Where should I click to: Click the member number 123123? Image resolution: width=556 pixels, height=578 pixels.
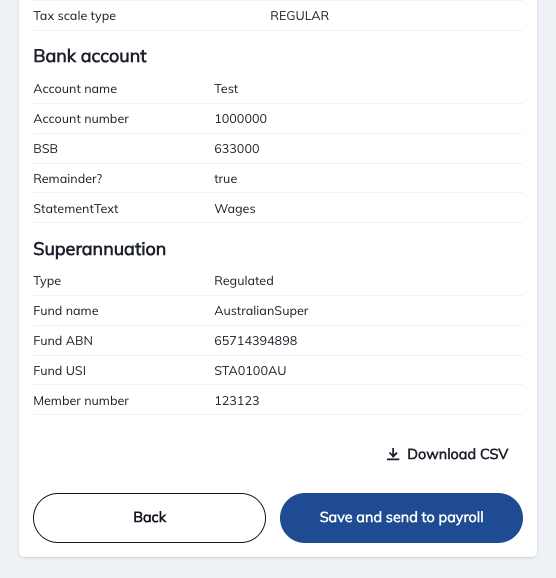coord(237,401)
